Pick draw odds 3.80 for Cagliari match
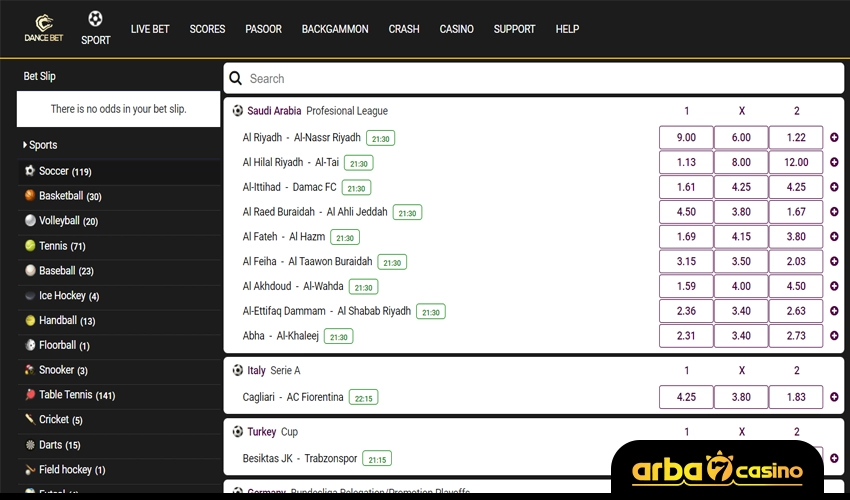 click(x=741, y=397)
